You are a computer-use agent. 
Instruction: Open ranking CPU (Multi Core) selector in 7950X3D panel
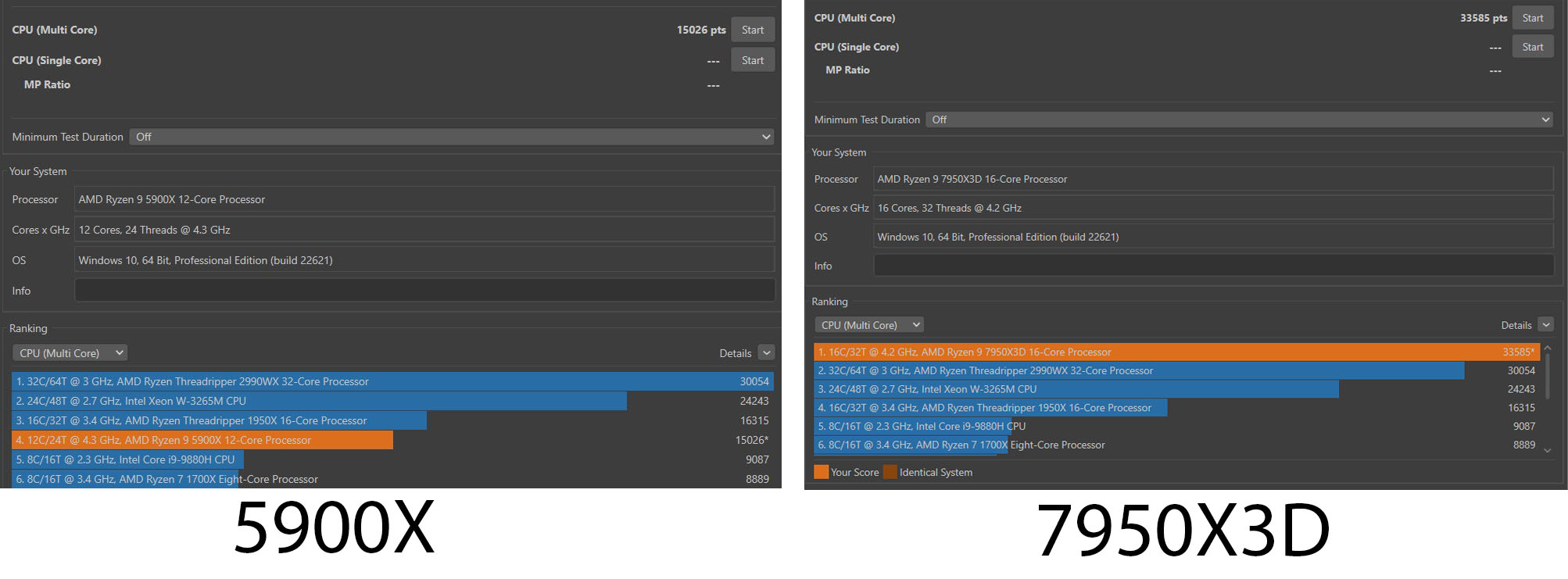pos(869,325)
